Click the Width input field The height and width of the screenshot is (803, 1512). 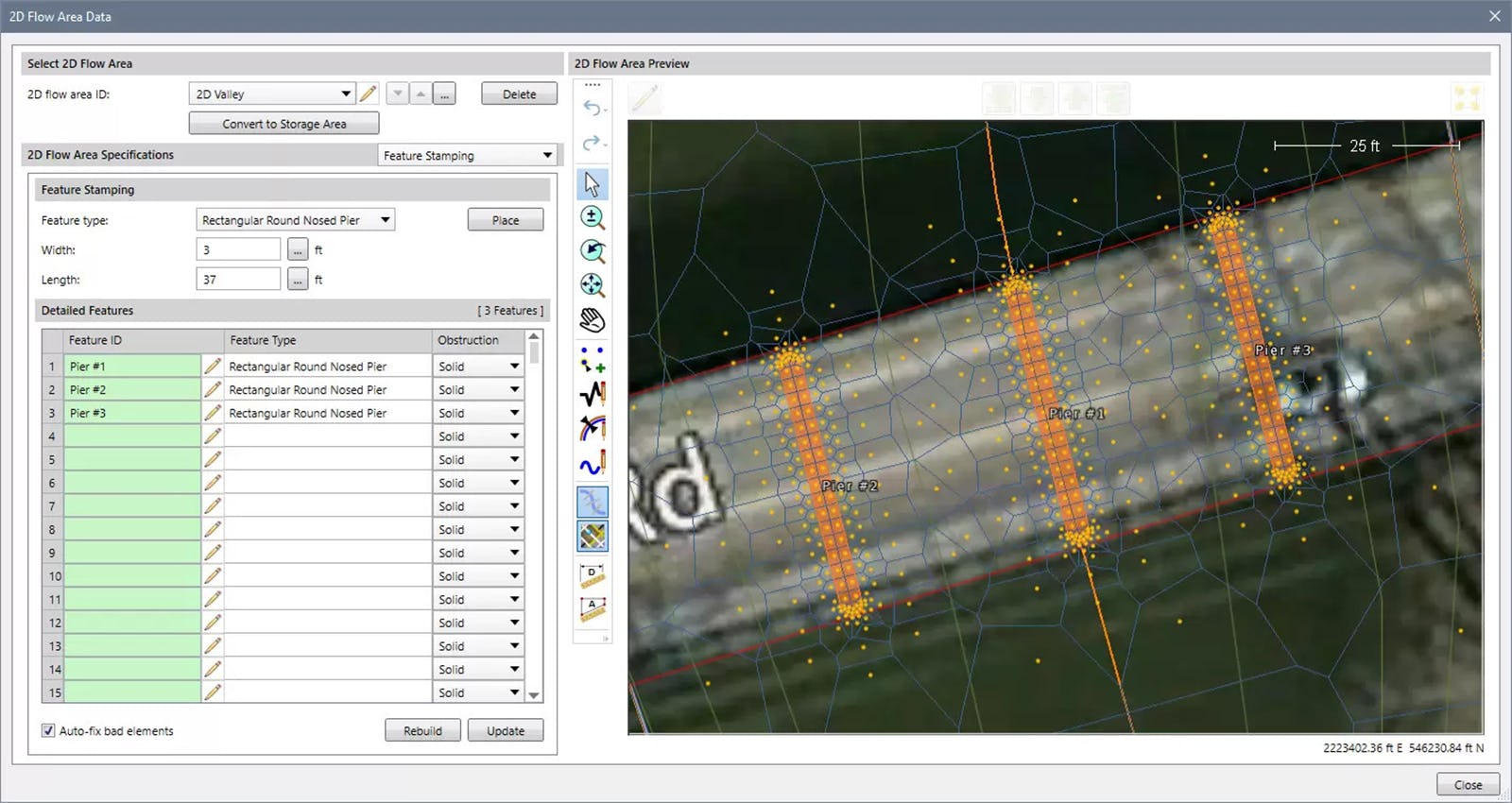click(x=238, y=250)
